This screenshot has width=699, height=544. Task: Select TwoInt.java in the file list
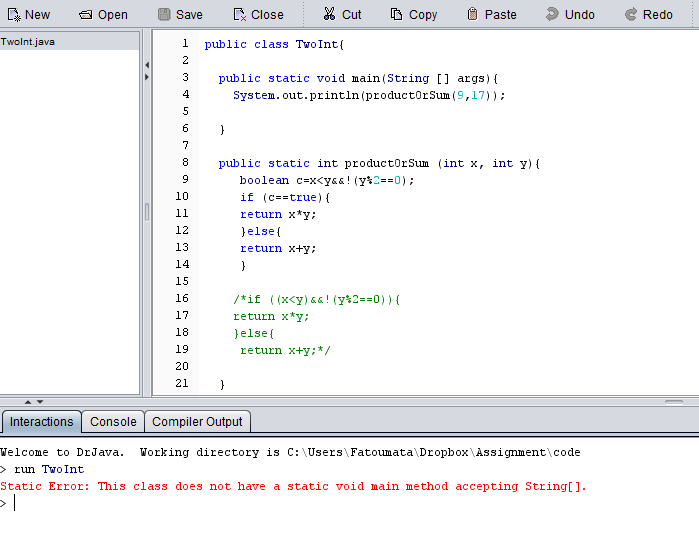(x=28, y=42)
